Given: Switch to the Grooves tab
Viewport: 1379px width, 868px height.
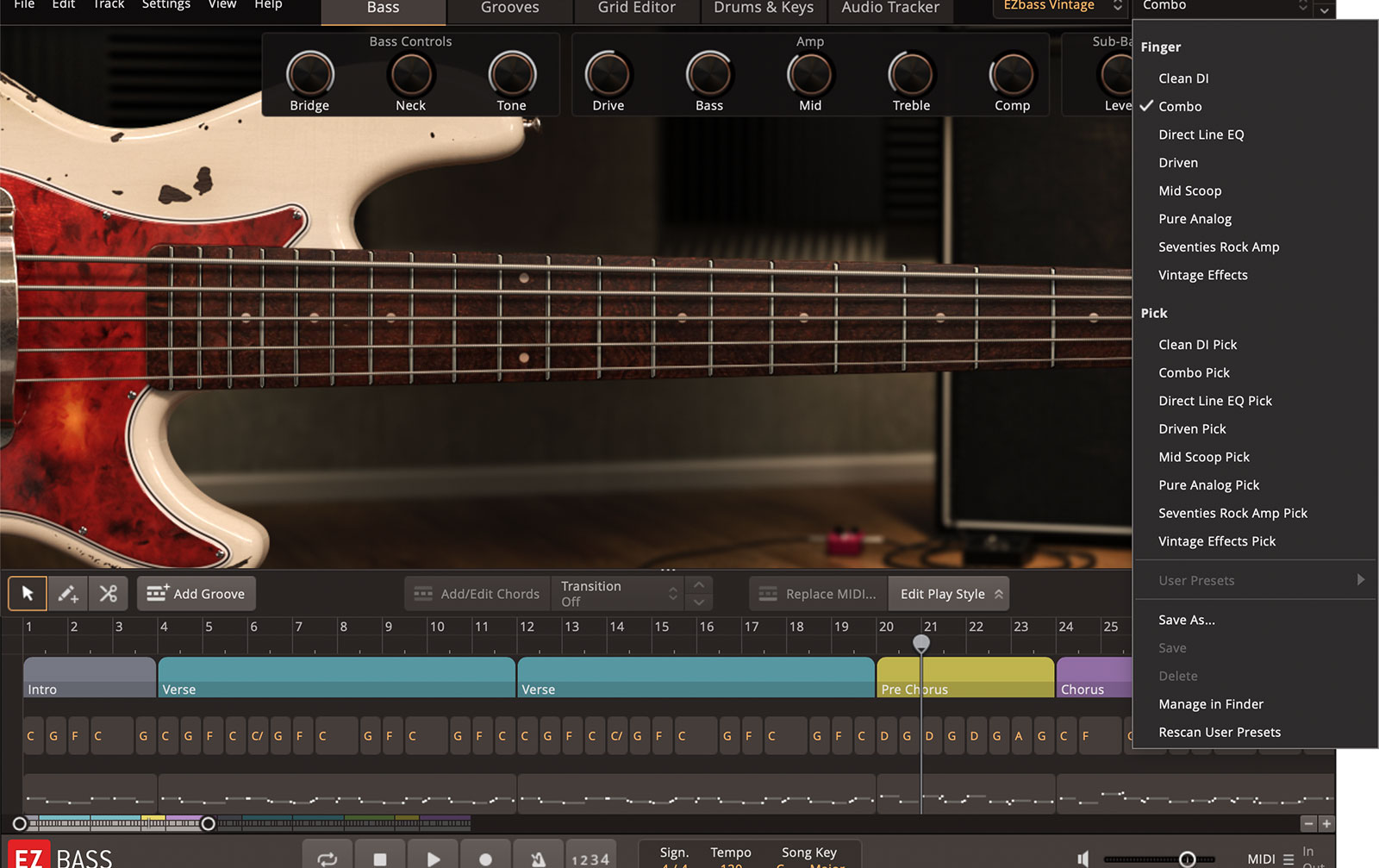Looking at the screenshot, I should [x=509, y=9].
